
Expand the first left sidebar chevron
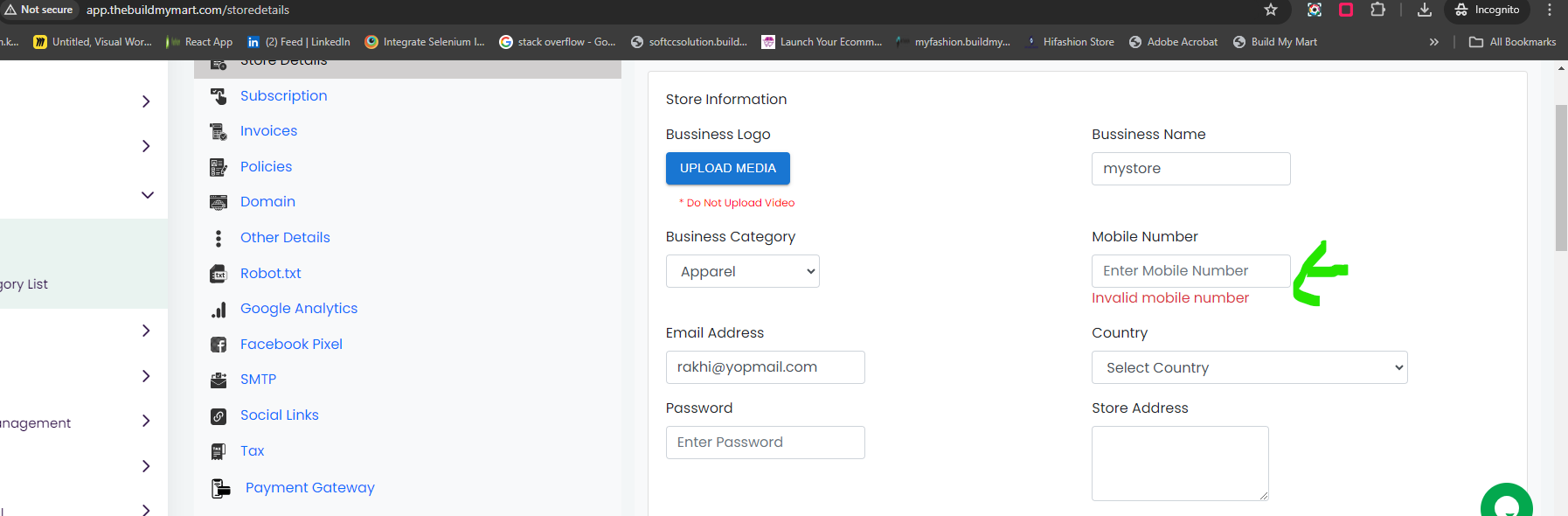coord(146,101)
